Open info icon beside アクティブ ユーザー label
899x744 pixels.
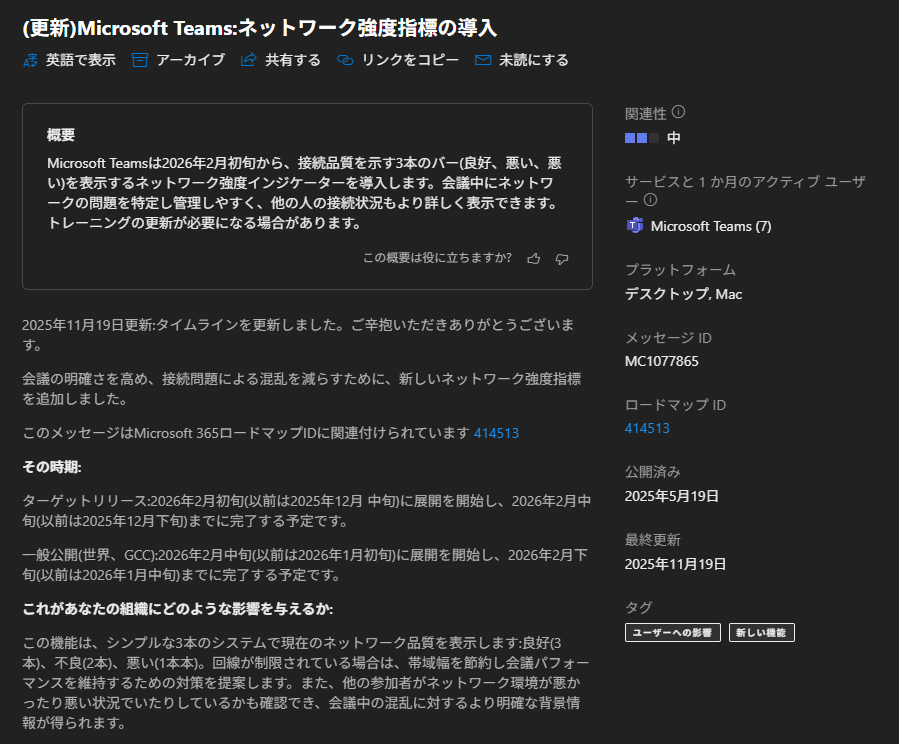651,200
